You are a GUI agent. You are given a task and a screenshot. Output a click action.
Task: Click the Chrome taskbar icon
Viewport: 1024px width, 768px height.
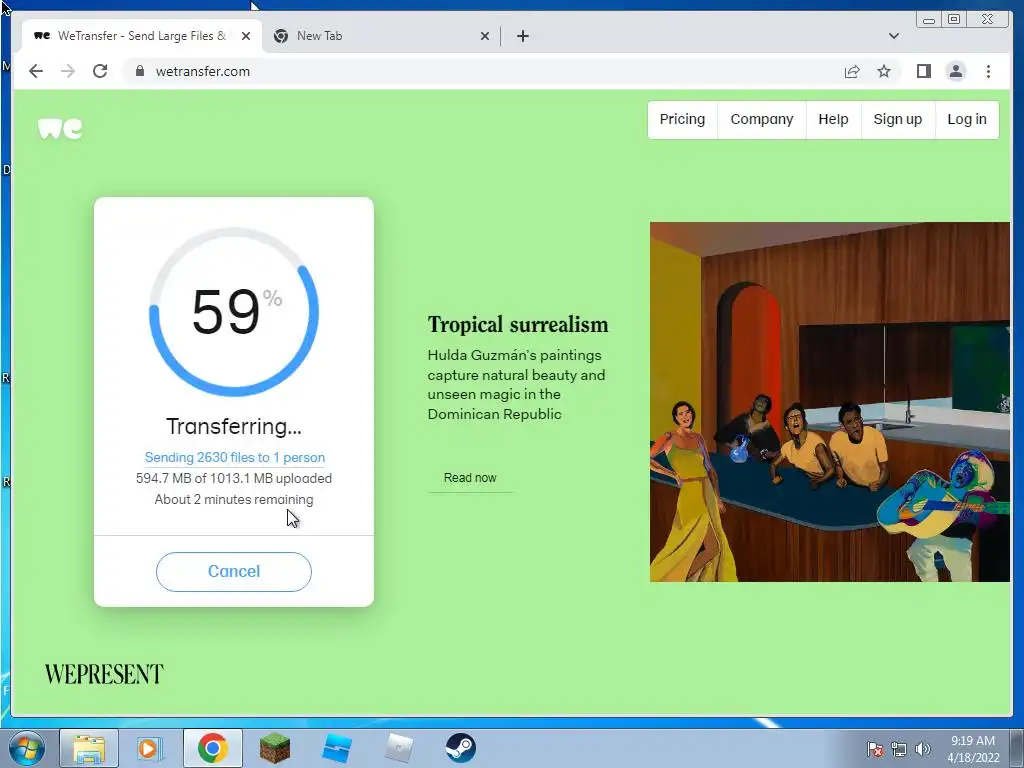pos(213,748)
